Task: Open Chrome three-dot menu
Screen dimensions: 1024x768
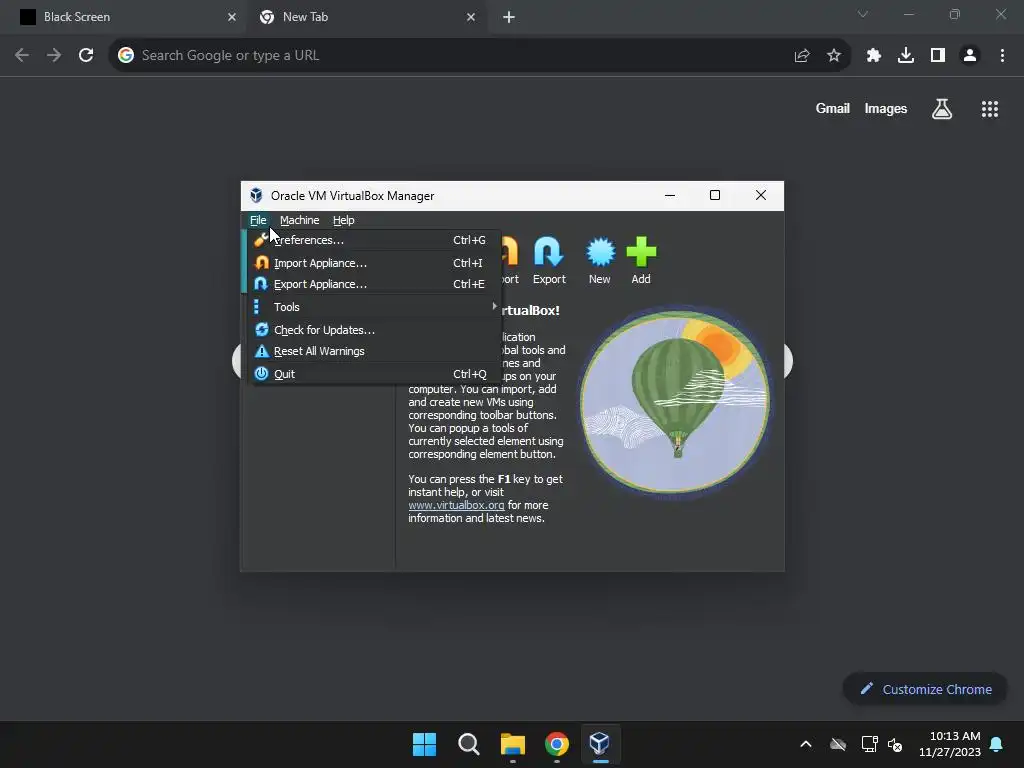Action: 1002,56
